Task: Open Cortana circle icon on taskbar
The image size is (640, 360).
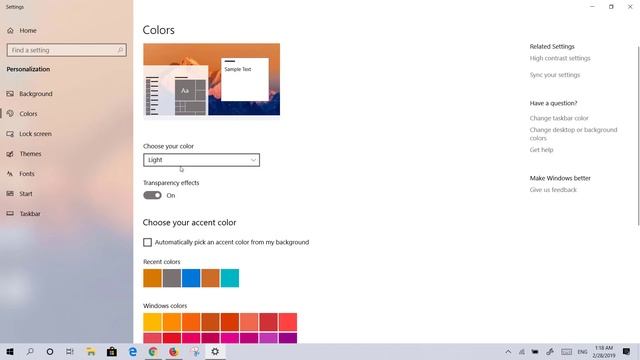Action: coord(50,351)
